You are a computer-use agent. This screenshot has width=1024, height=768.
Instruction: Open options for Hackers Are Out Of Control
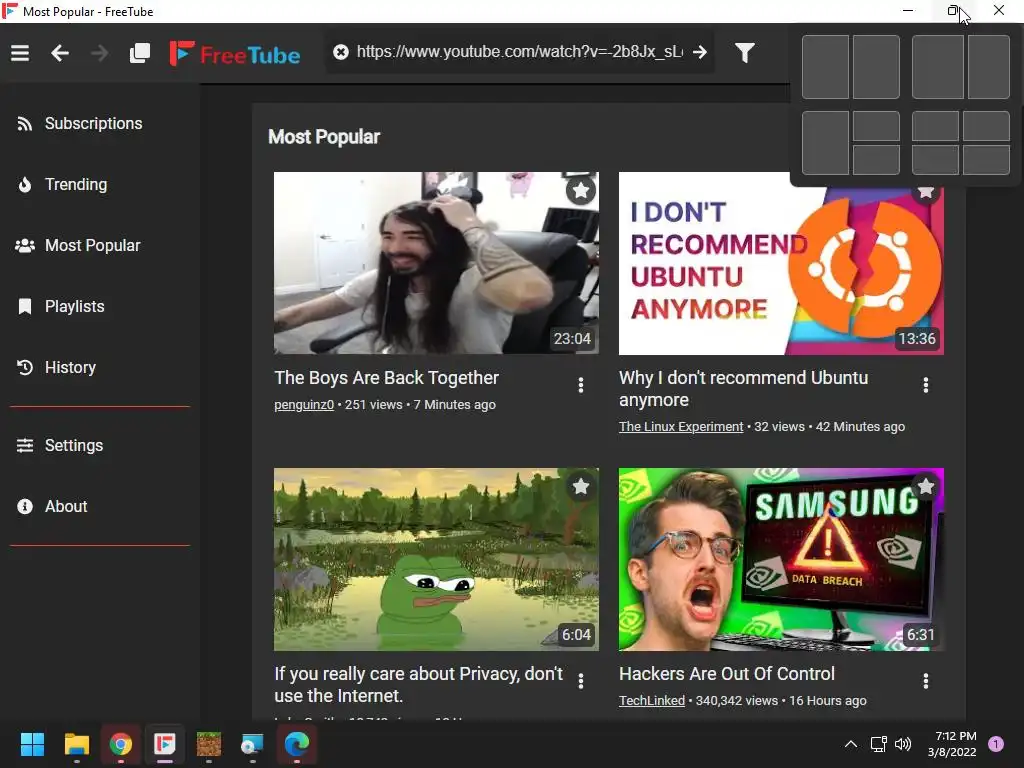pos(925,681)
